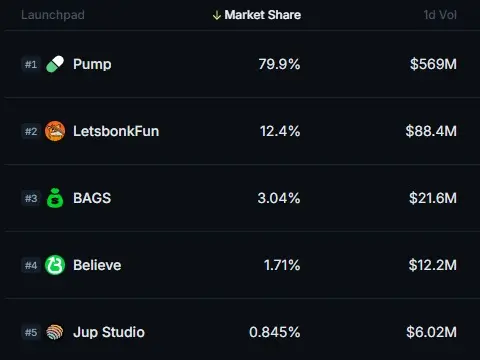This screenshot has height=360, width=480.
Task: Select the $88.4M volume value
Action: pyautogui.click(x=431, y=131)
